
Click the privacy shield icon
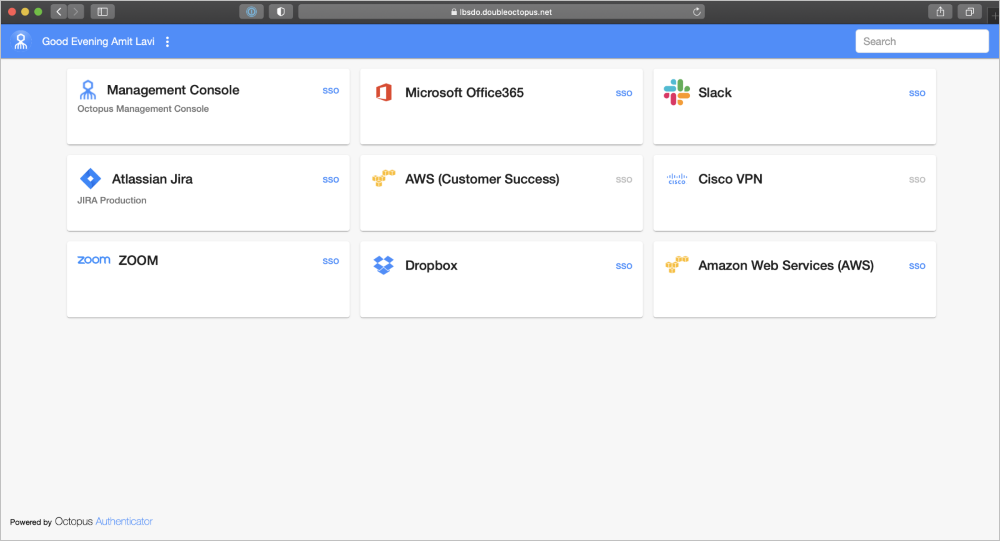pyautogui.click(x=281, y=11)
